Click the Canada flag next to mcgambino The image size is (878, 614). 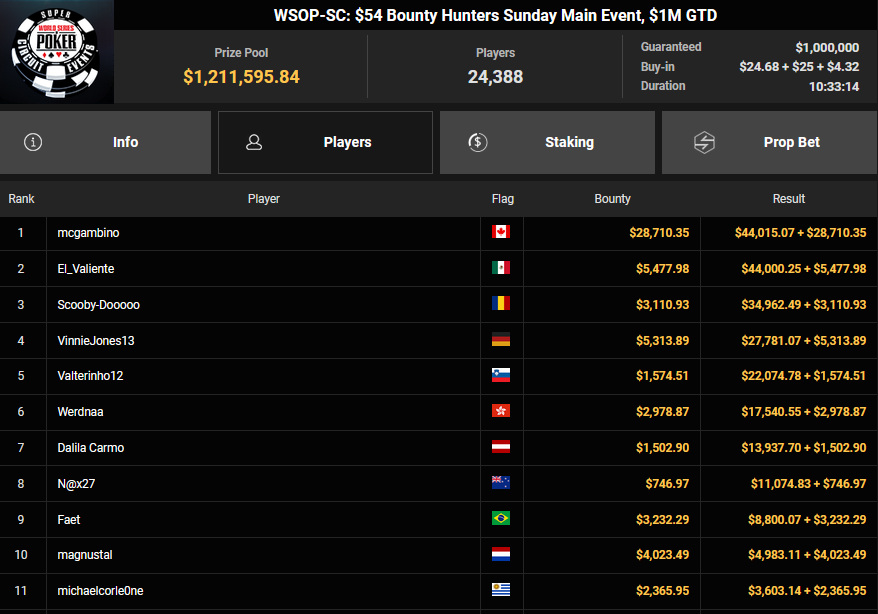(501, 232)
